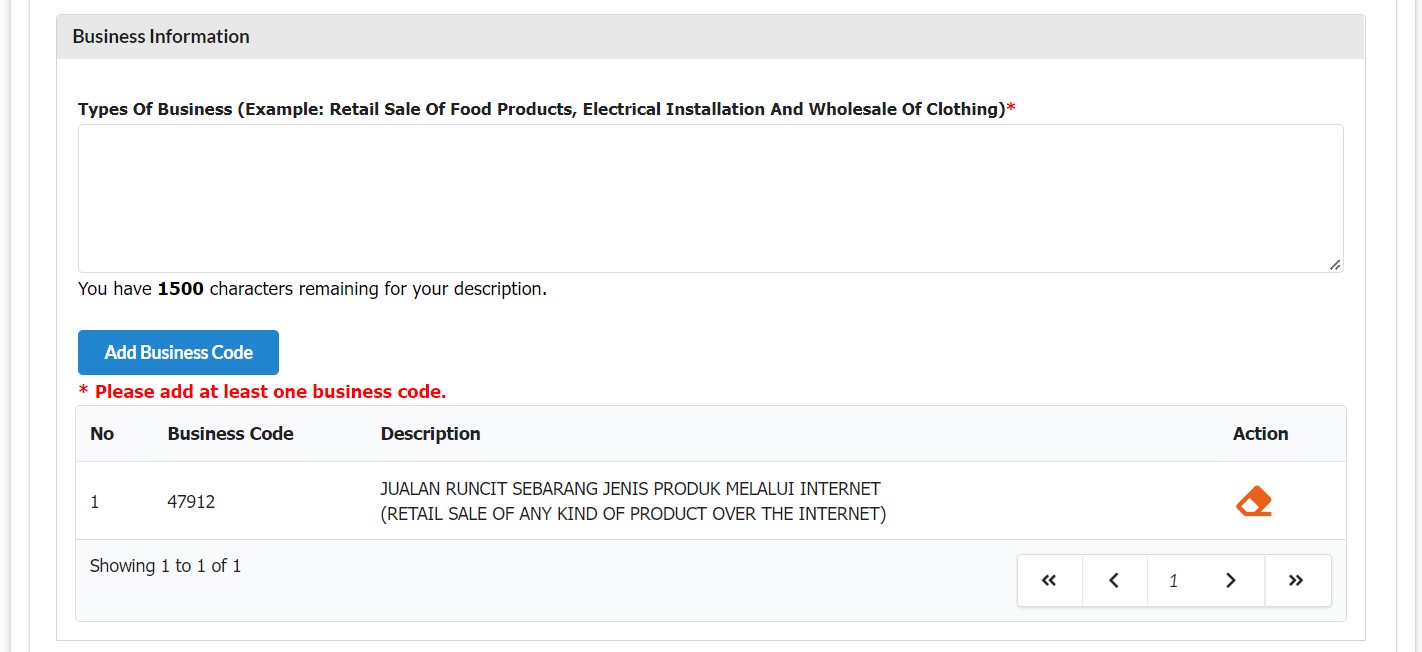Viewport: 1422px width, 652px height.
Task: Go to the previous page of results
Action: [1114, 581]
